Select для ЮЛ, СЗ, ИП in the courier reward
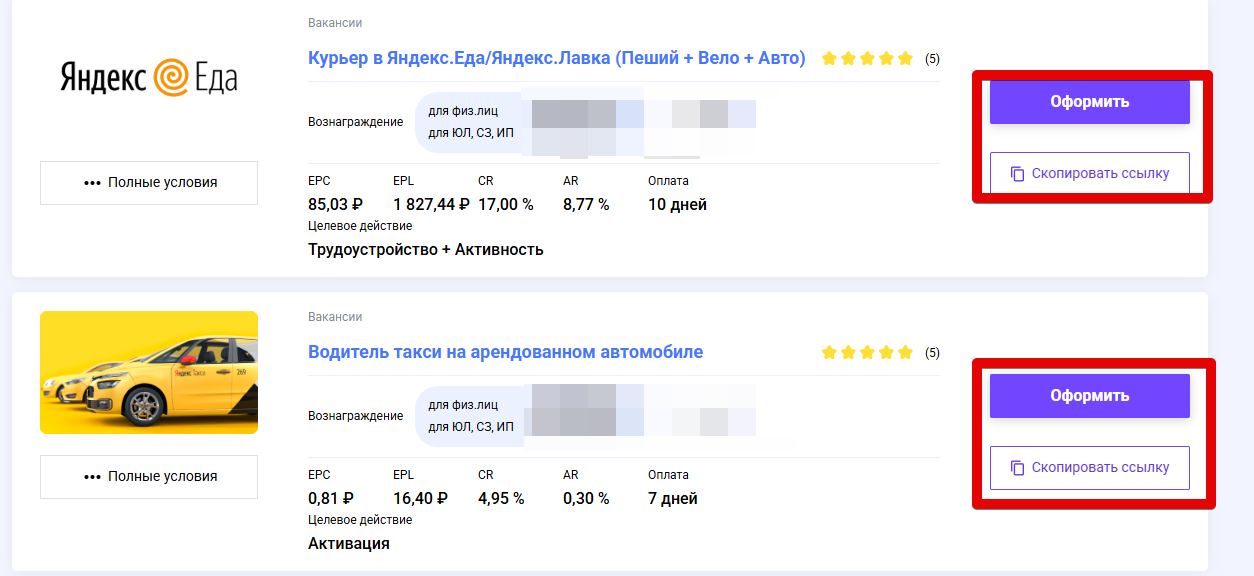 [x=471, y=133]
